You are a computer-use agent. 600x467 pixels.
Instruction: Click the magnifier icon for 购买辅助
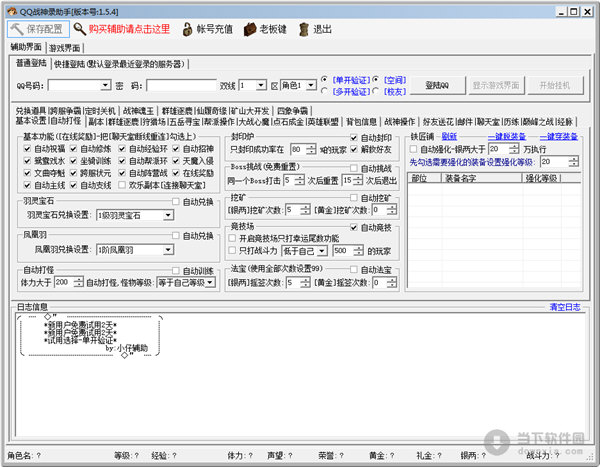tap(80, 29)
